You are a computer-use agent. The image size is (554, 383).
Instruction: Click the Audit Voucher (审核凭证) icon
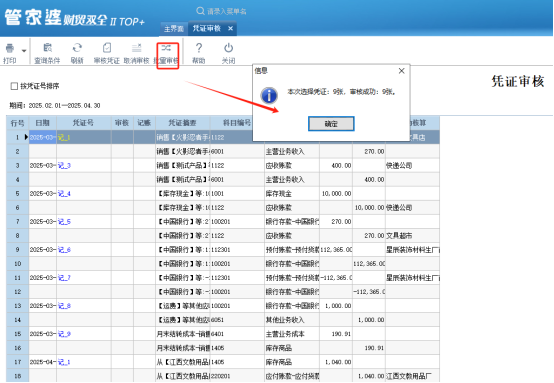coord(107,48)
